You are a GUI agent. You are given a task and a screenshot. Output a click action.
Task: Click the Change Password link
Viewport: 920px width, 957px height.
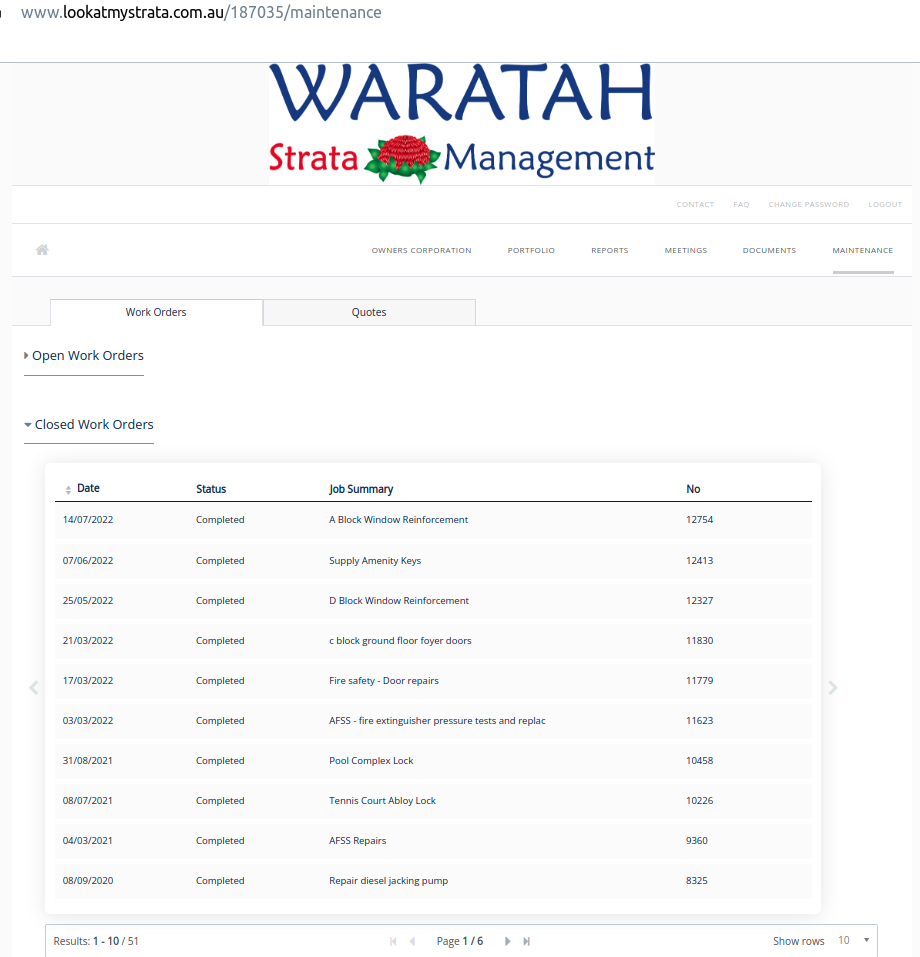pyautogui.click(x=808, y=205)
